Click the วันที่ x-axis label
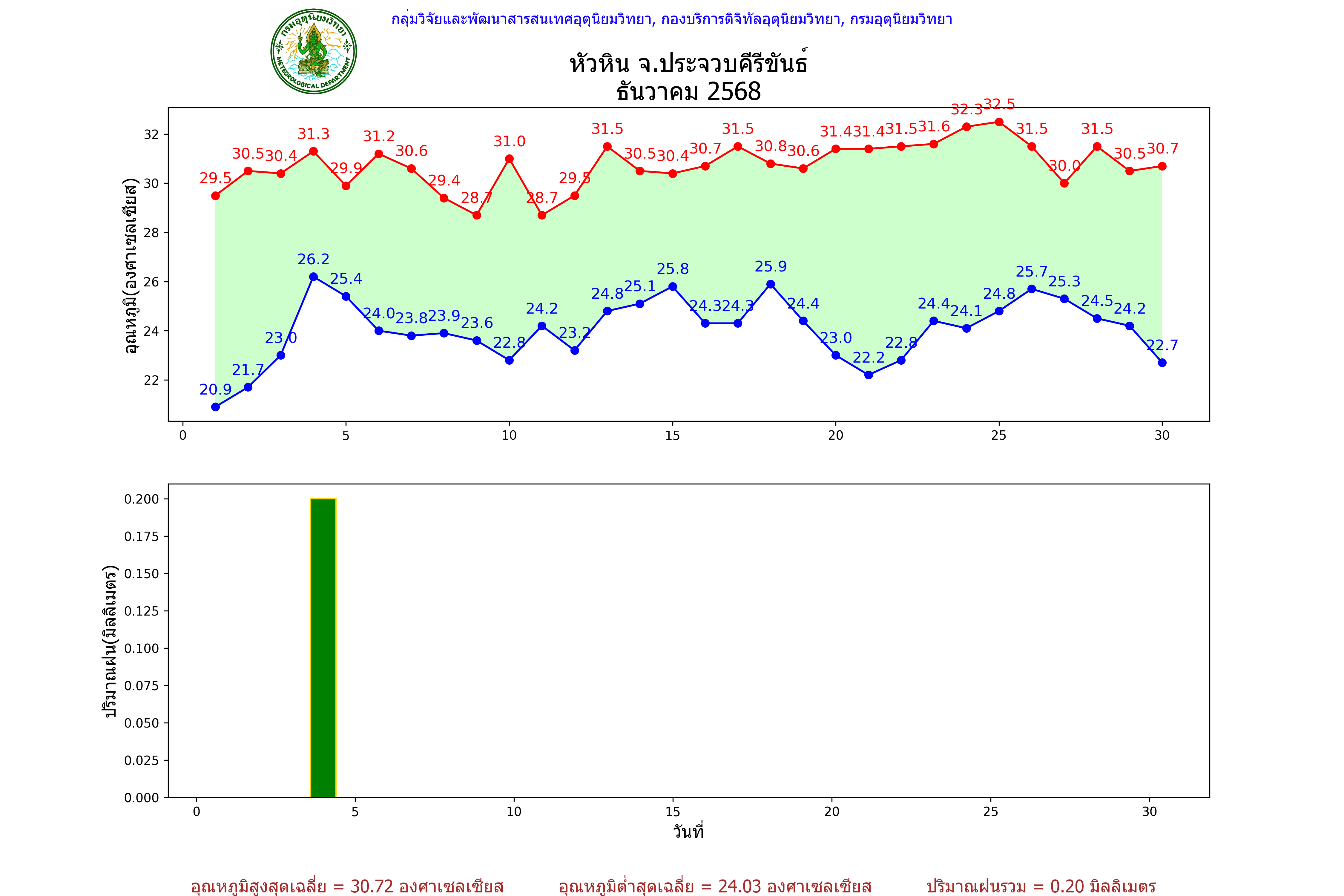 coord(688,831)
